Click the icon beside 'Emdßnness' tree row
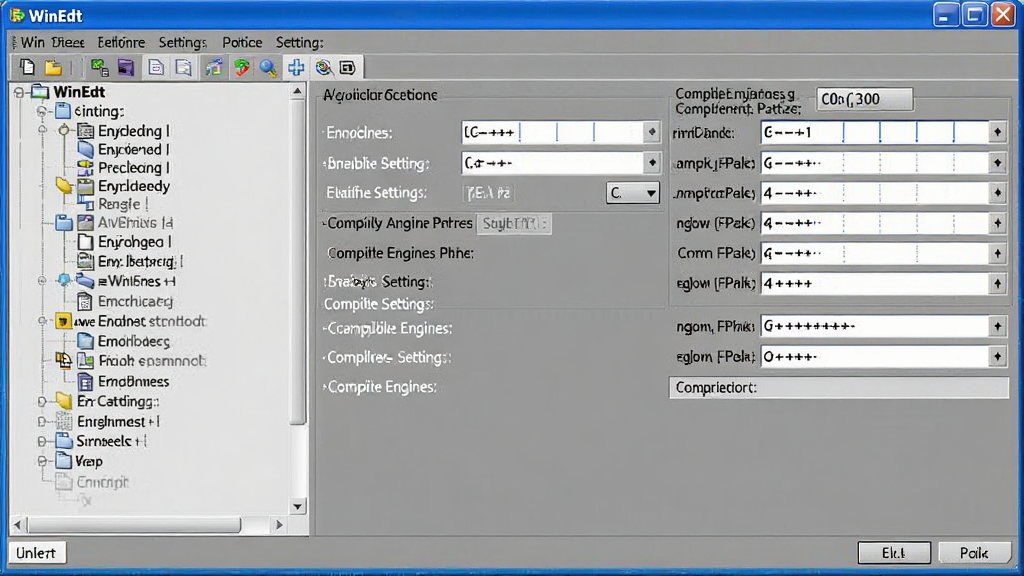This screenshot has height=576, width=1024. [x=86, y=381]
